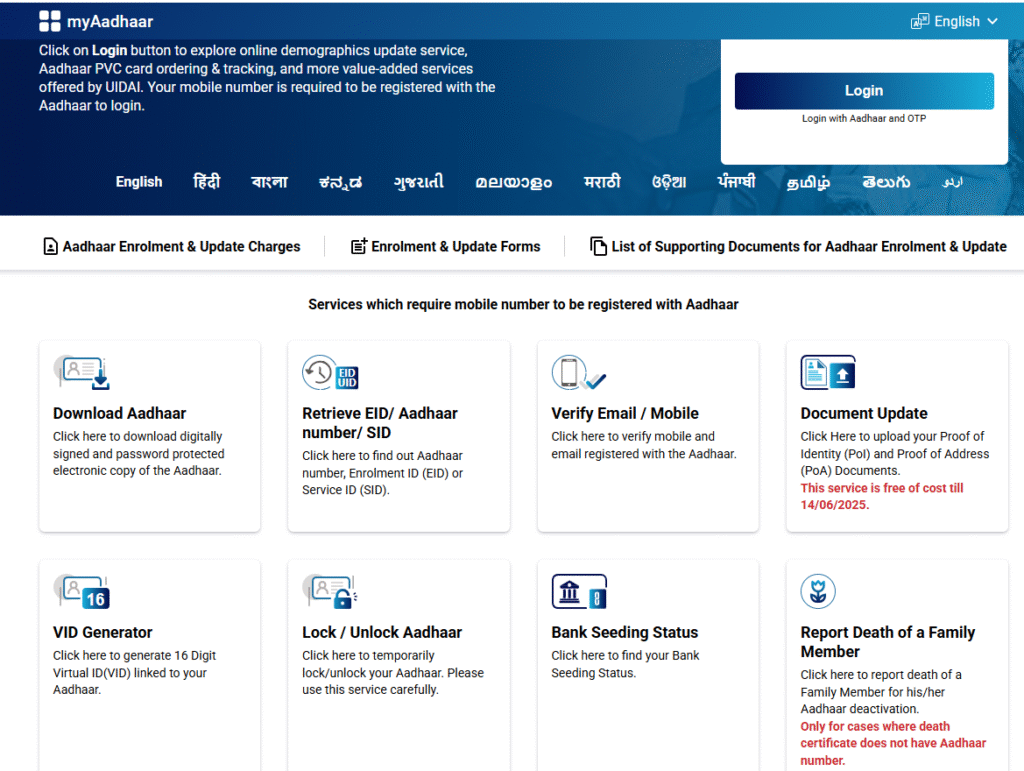Select the Tamil (தமிழ்) language option

[808, 182]
